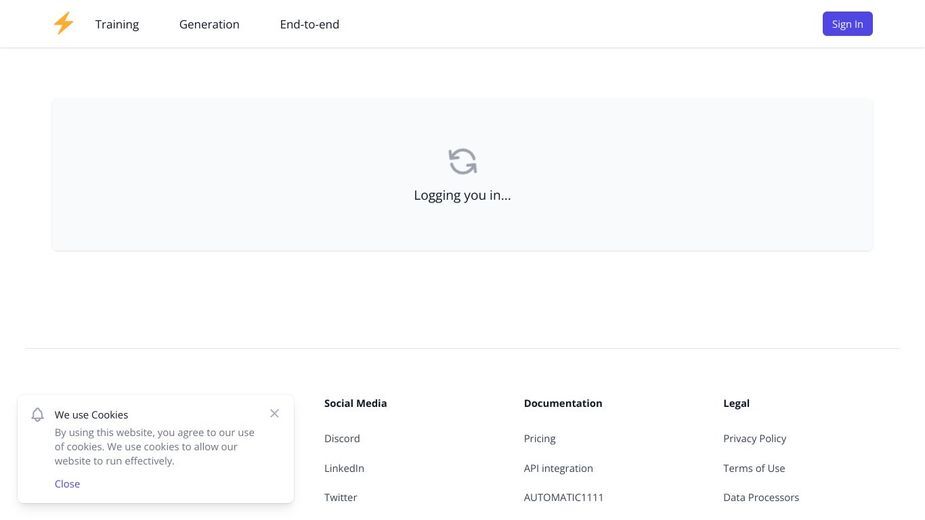This screenshot has height=520, width=925.
Task: Click the 'Logging you in...' text
Action: [462, 195]
